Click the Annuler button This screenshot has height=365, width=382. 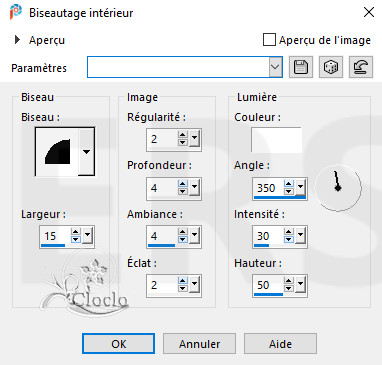tap(199, 344)
